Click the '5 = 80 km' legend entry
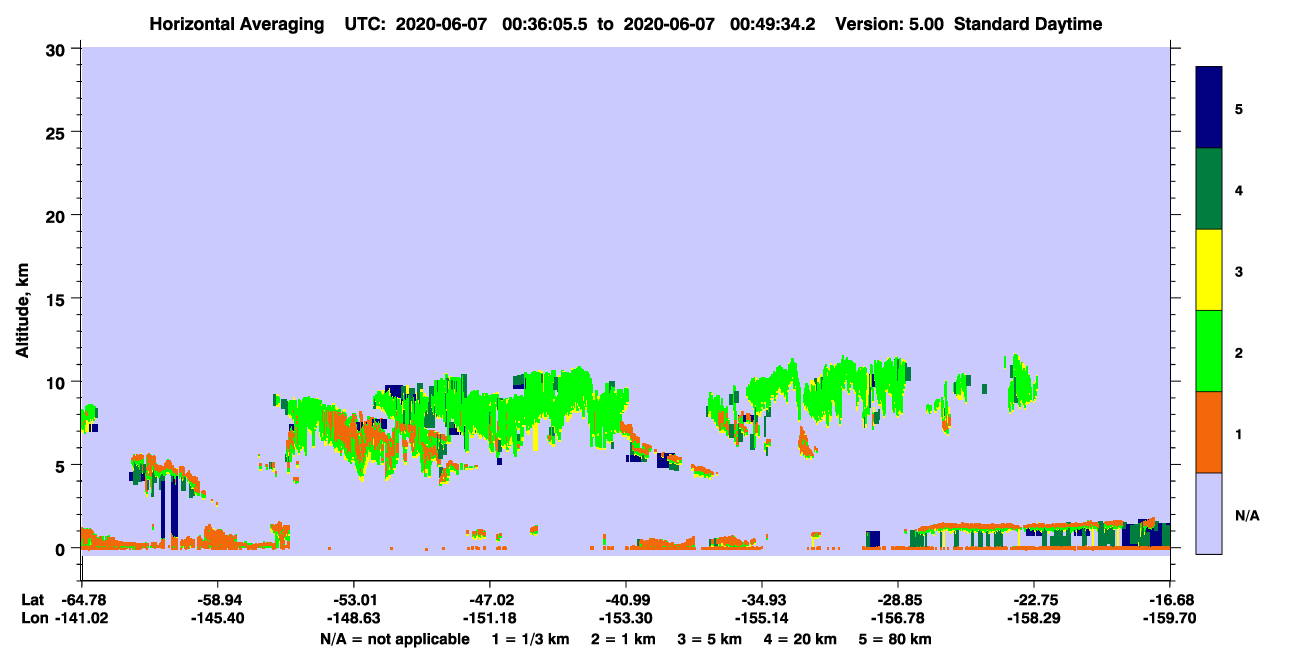This screenshot has width=1300, height=667. point(897,639)
